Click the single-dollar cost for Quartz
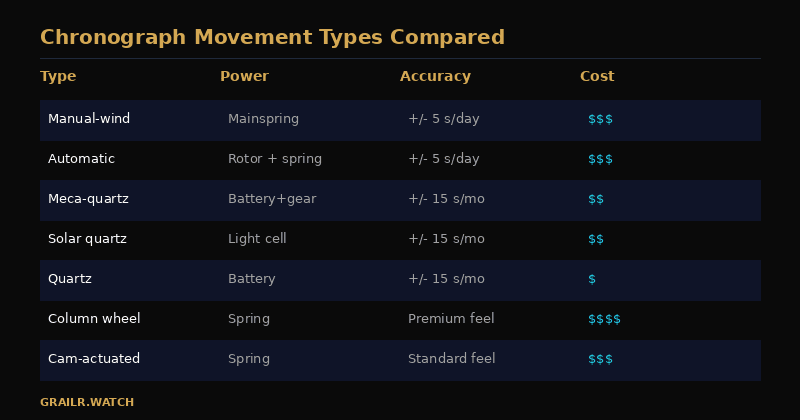This screenshot has width=800, height=420. coord(592,279)
